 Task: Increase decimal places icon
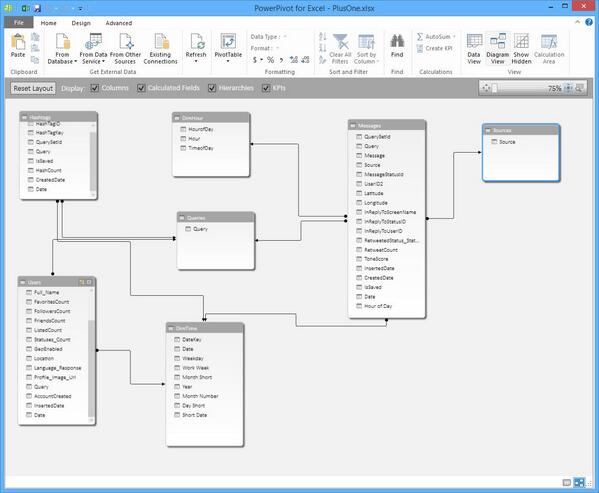(x=293, y=60)
